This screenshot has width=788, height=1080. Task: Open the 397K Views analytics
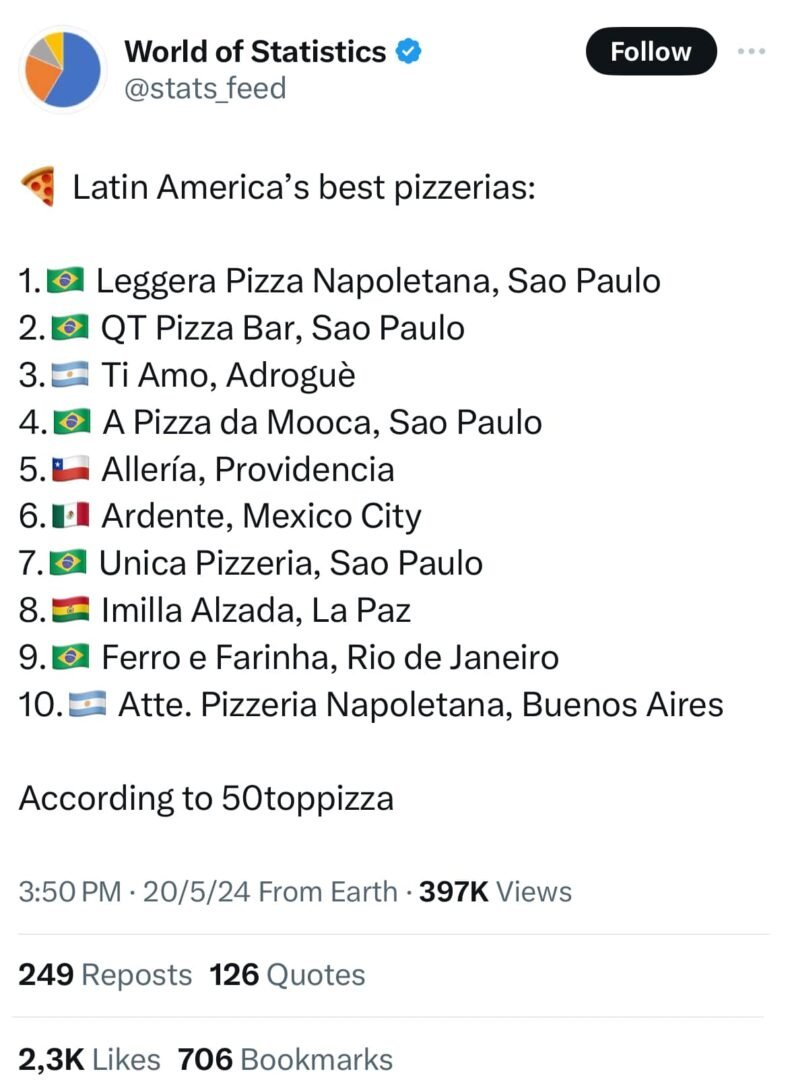[x=495, y=891]
